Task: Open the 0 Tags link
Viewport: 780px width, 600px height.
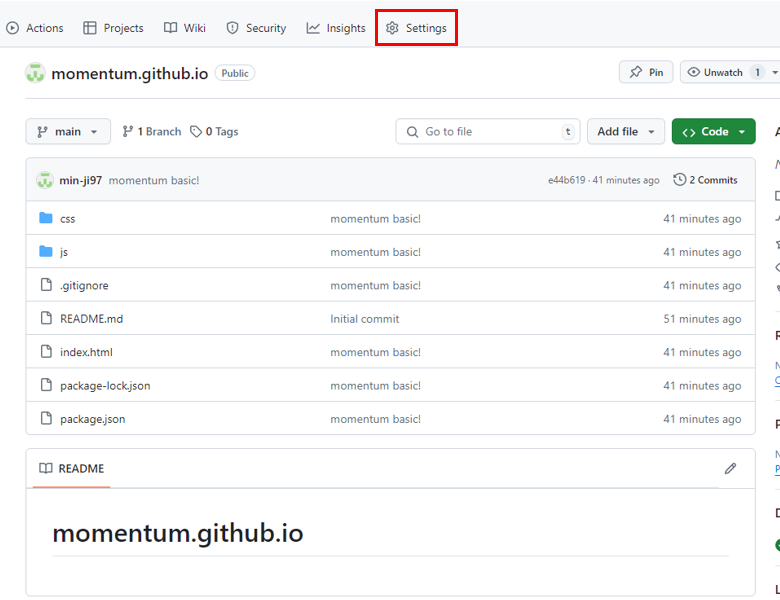Action: (x=214, y=131)
